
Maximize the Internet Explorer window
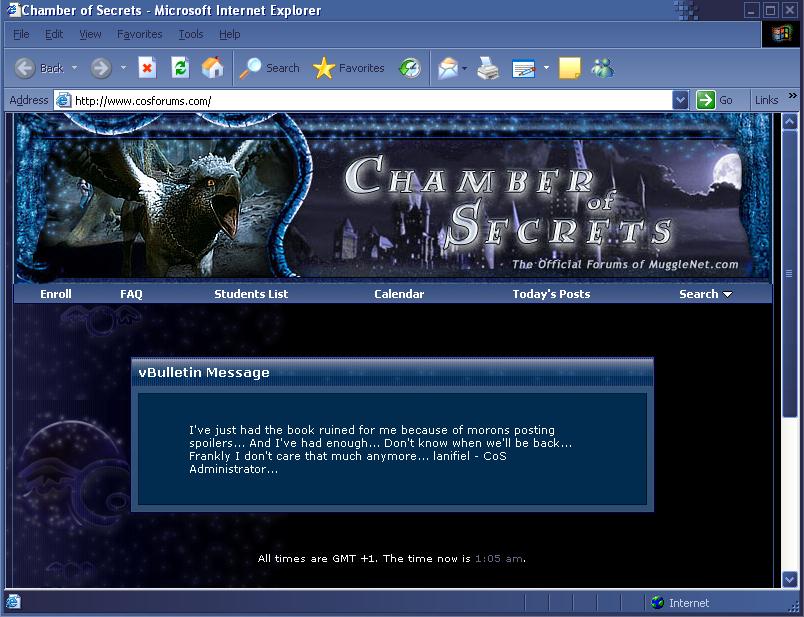(x=771, y=10)
